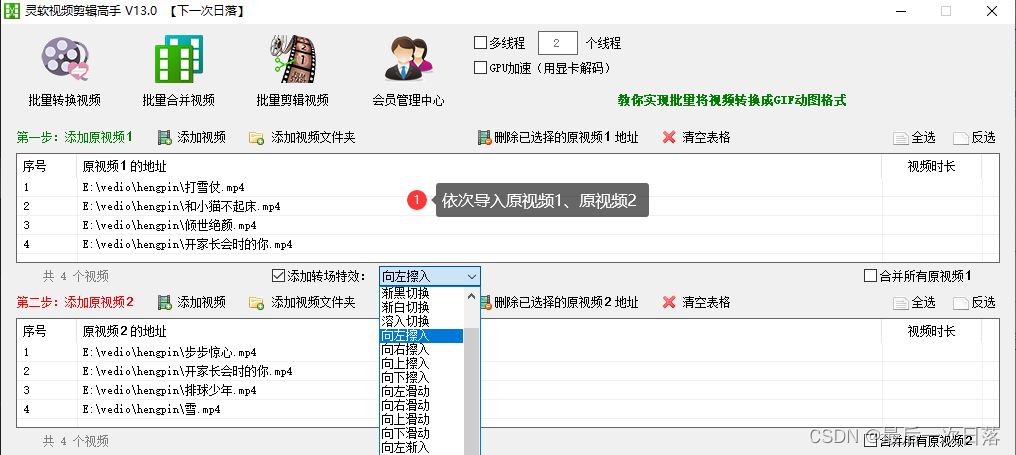The width and height of the screenshot is (1016, 455).
Task: Click 添加视频 icon in step two toolbar
Action: click(165, 302)
